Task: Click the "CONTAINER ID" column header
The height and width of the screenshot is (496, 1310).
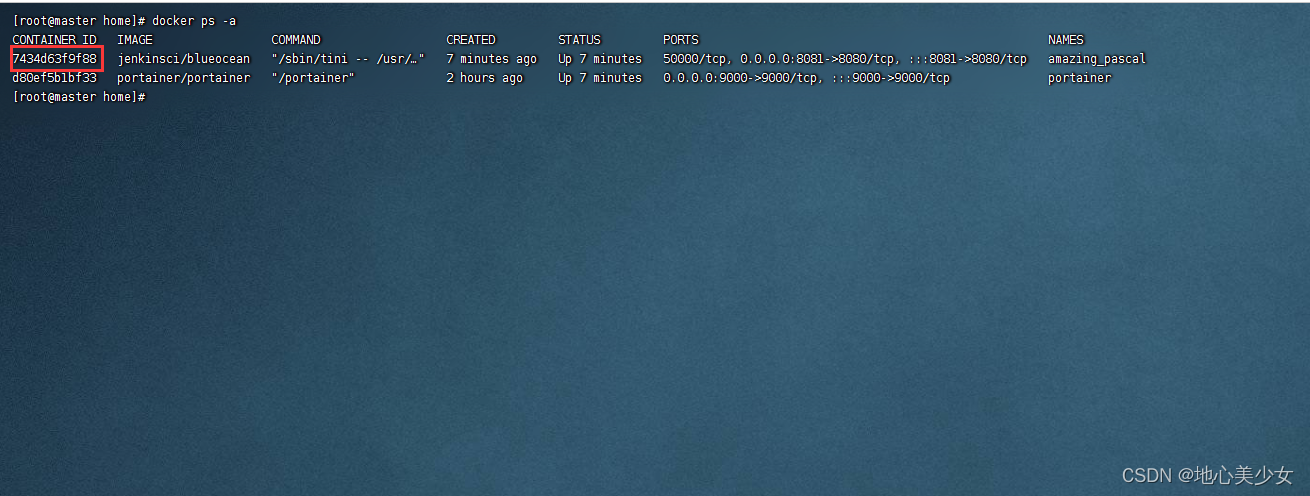Action: pos(54,40)
